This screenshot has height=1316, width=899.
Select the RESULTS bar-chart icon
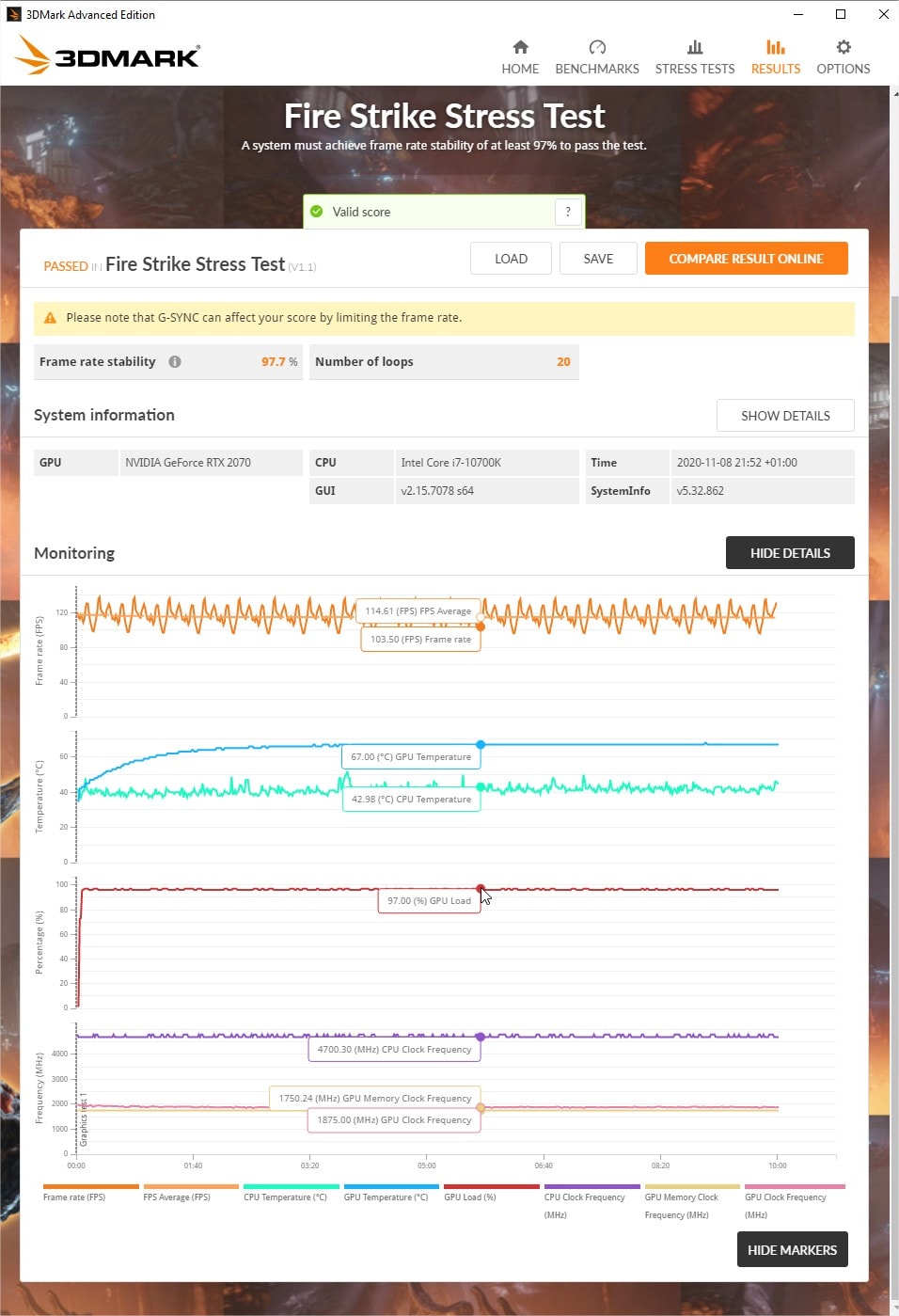pos(775,46)
